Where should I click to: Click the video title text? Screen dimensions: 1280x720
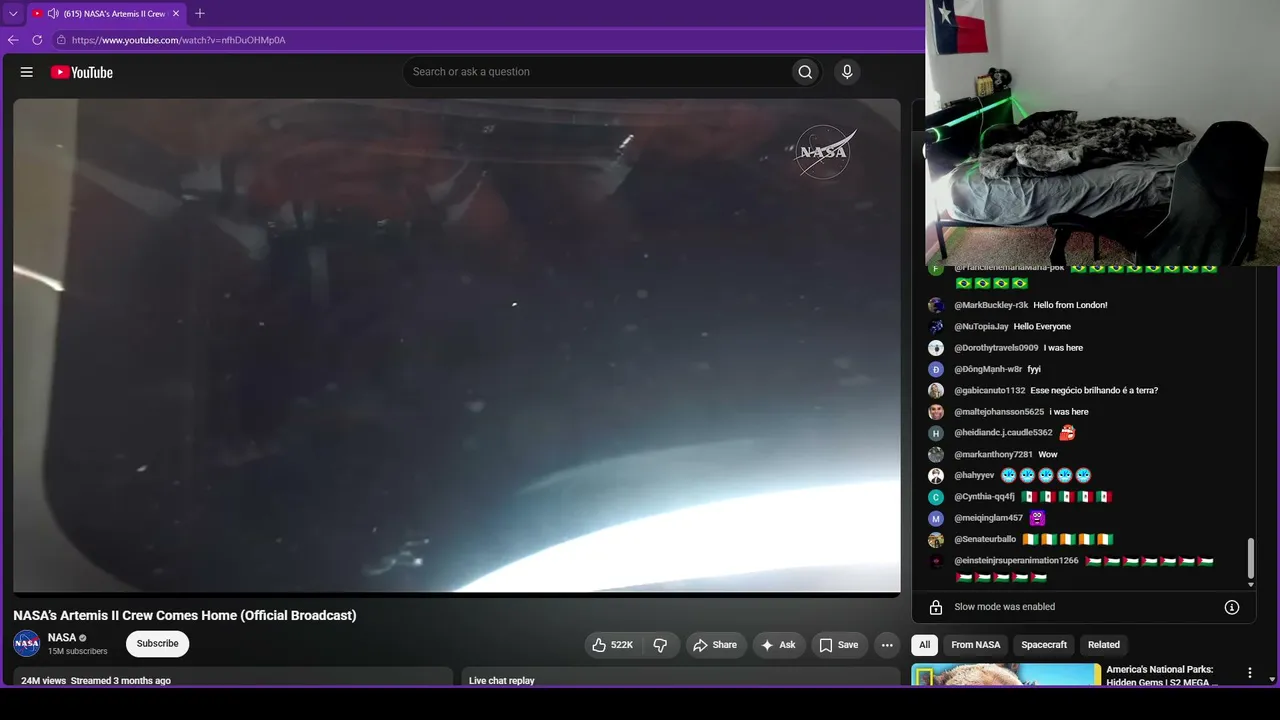tap(185, 616)
